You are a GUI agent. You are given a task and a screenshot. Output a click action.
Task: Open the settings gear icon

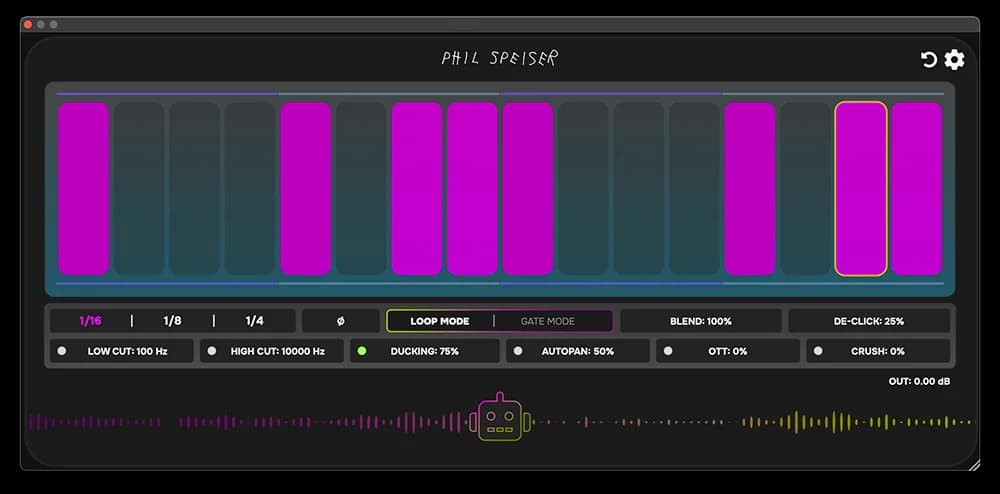point(954,60)
